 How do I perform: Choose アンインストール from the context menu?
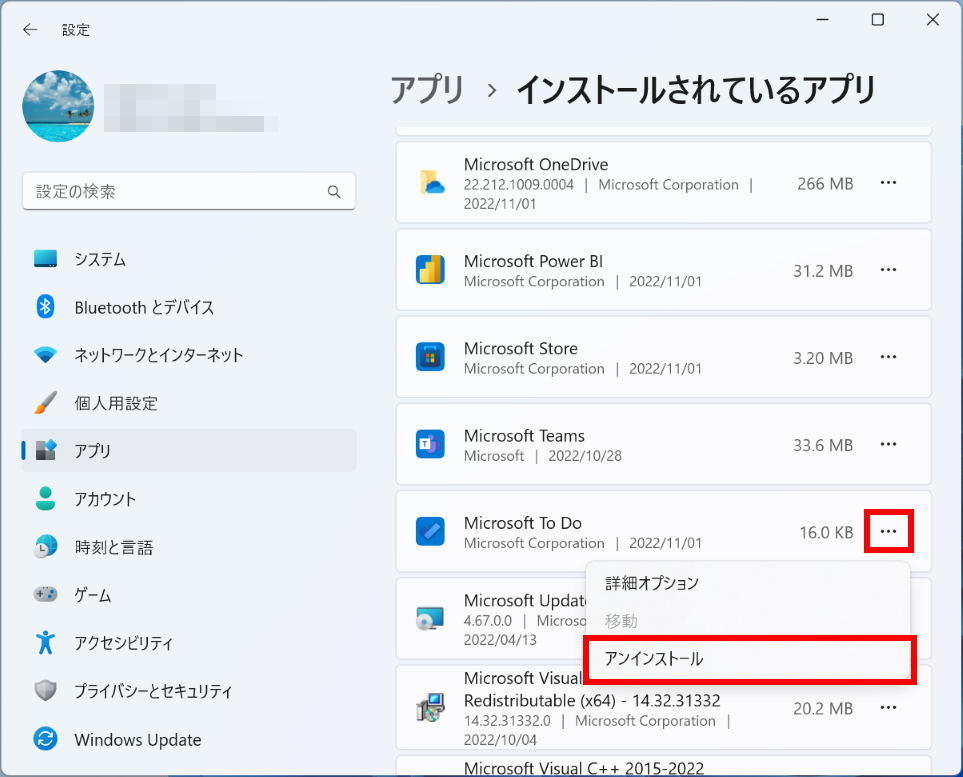click(x=749, y=659)
